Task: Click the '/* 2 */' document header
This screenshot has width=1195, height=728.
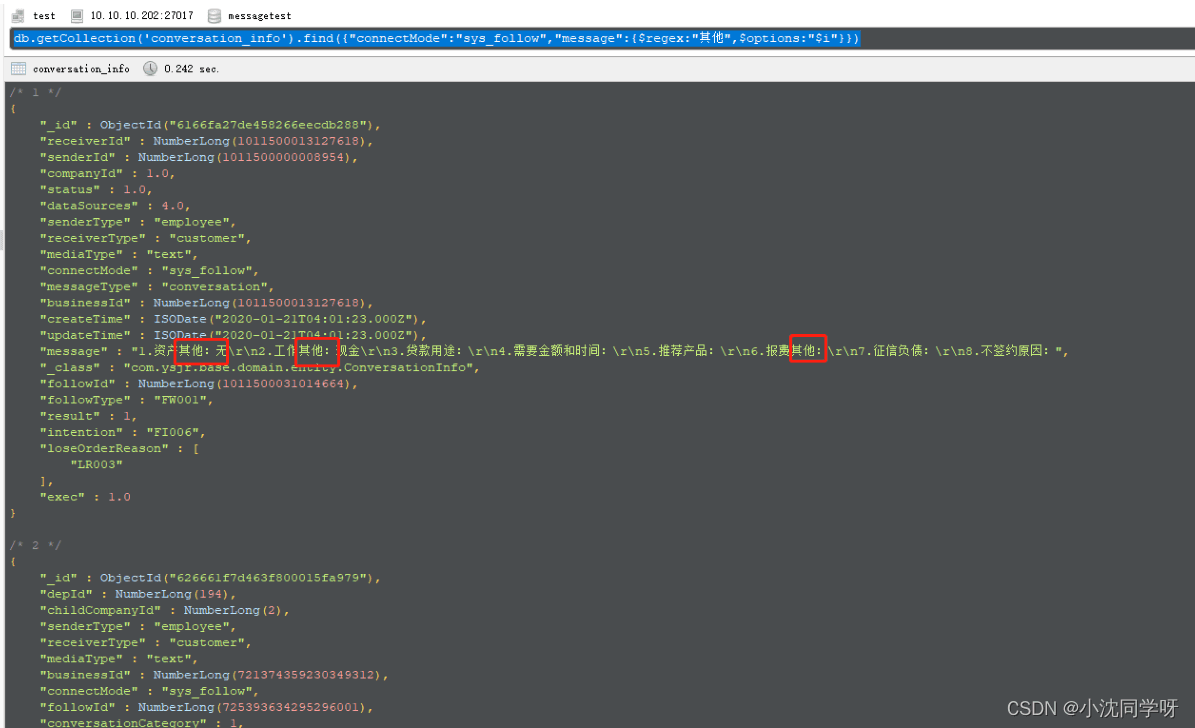Action: tap(36, 545)
